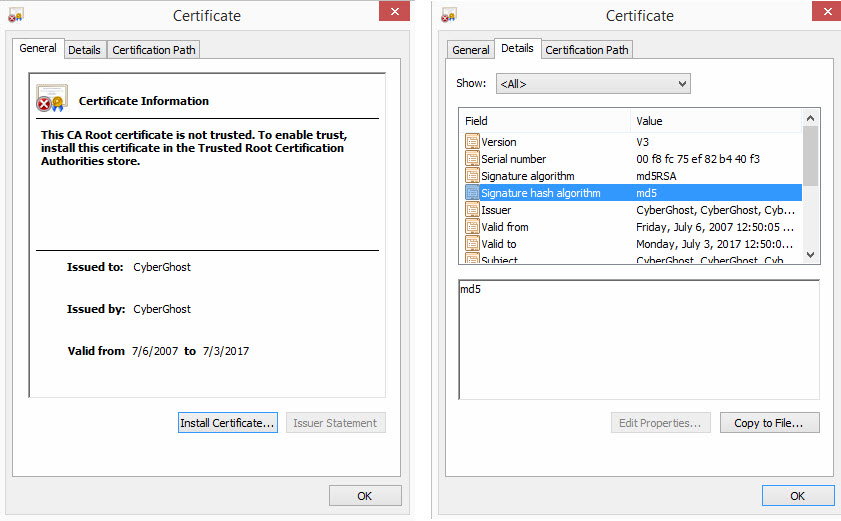Click the Serial number field icon
The width and height of the screenshot is (841, 521).
[x=472, y=159]
